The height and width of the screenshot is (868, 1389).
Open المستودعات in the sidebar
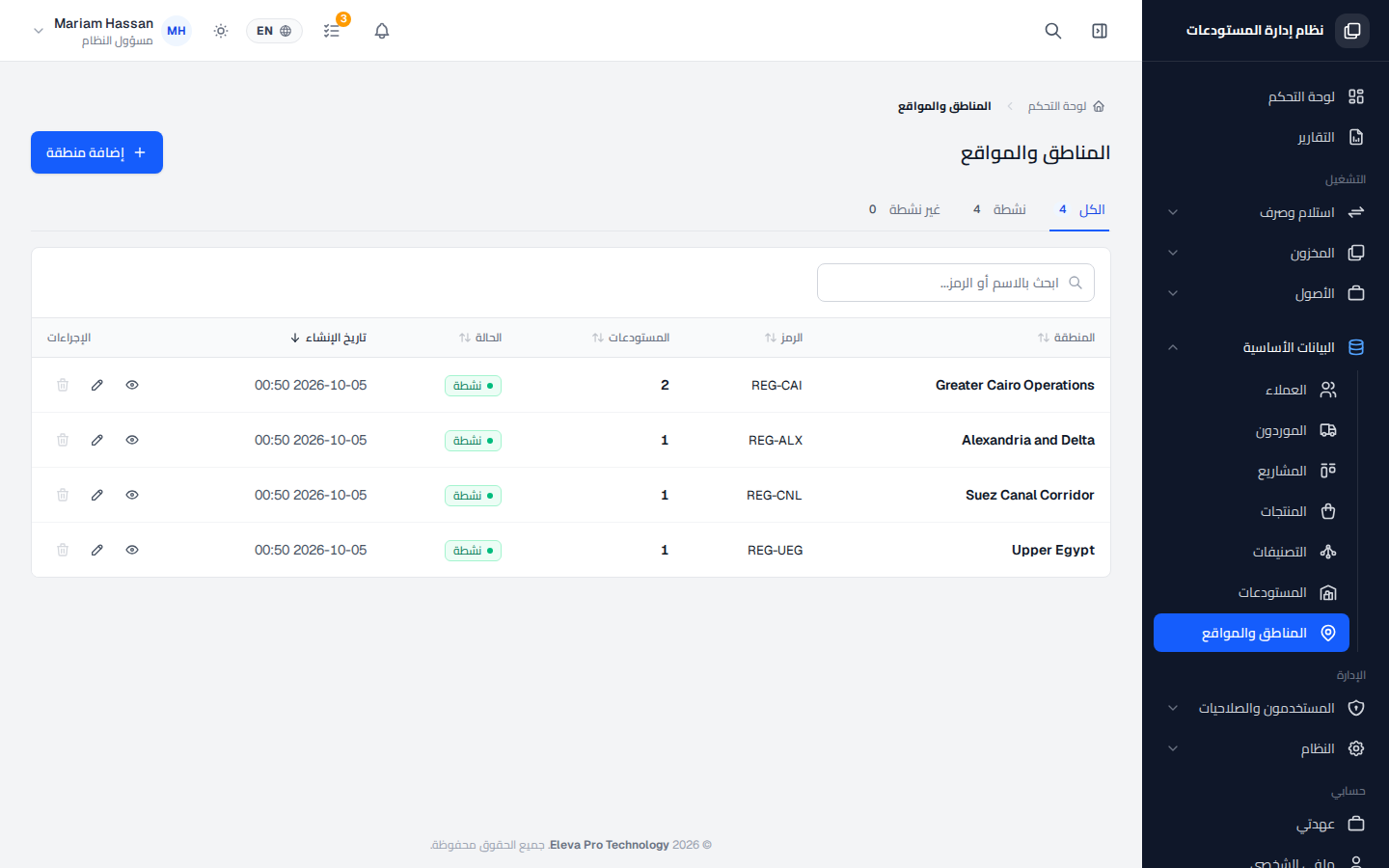[1251, 592]
